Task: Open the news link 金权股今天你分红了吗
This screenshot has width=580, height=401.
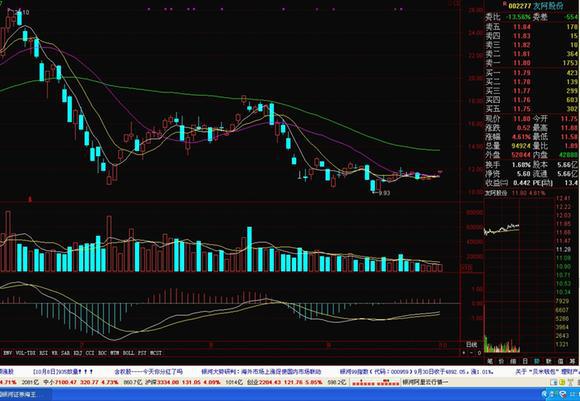Action: click(x=148, y=371)
